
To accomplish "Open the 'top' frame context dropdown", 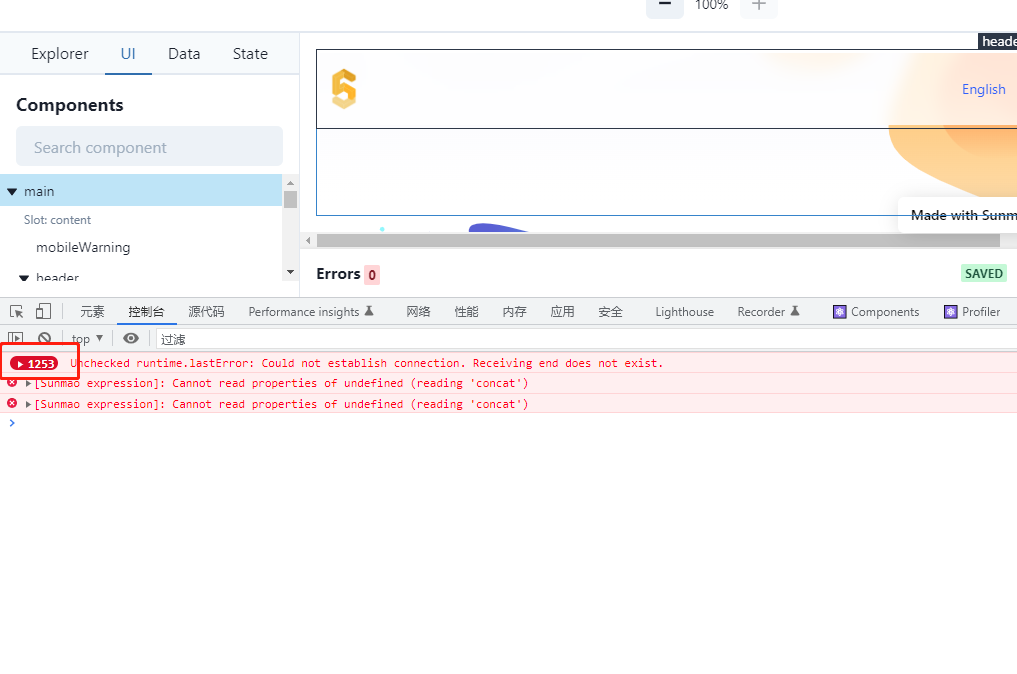I will [x=86, y=339].
